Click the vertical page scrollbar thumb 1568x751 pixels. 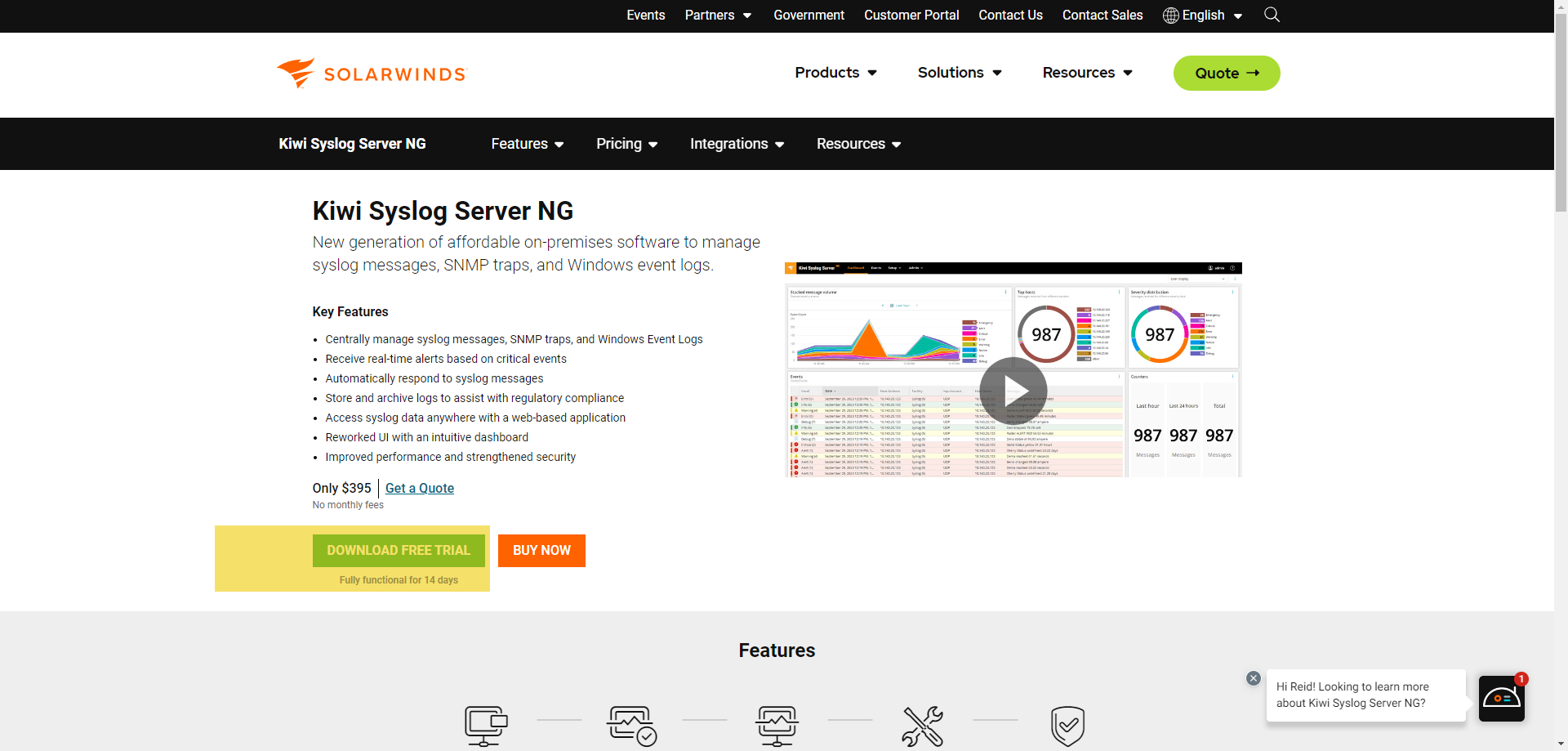tap(1561, 114)
